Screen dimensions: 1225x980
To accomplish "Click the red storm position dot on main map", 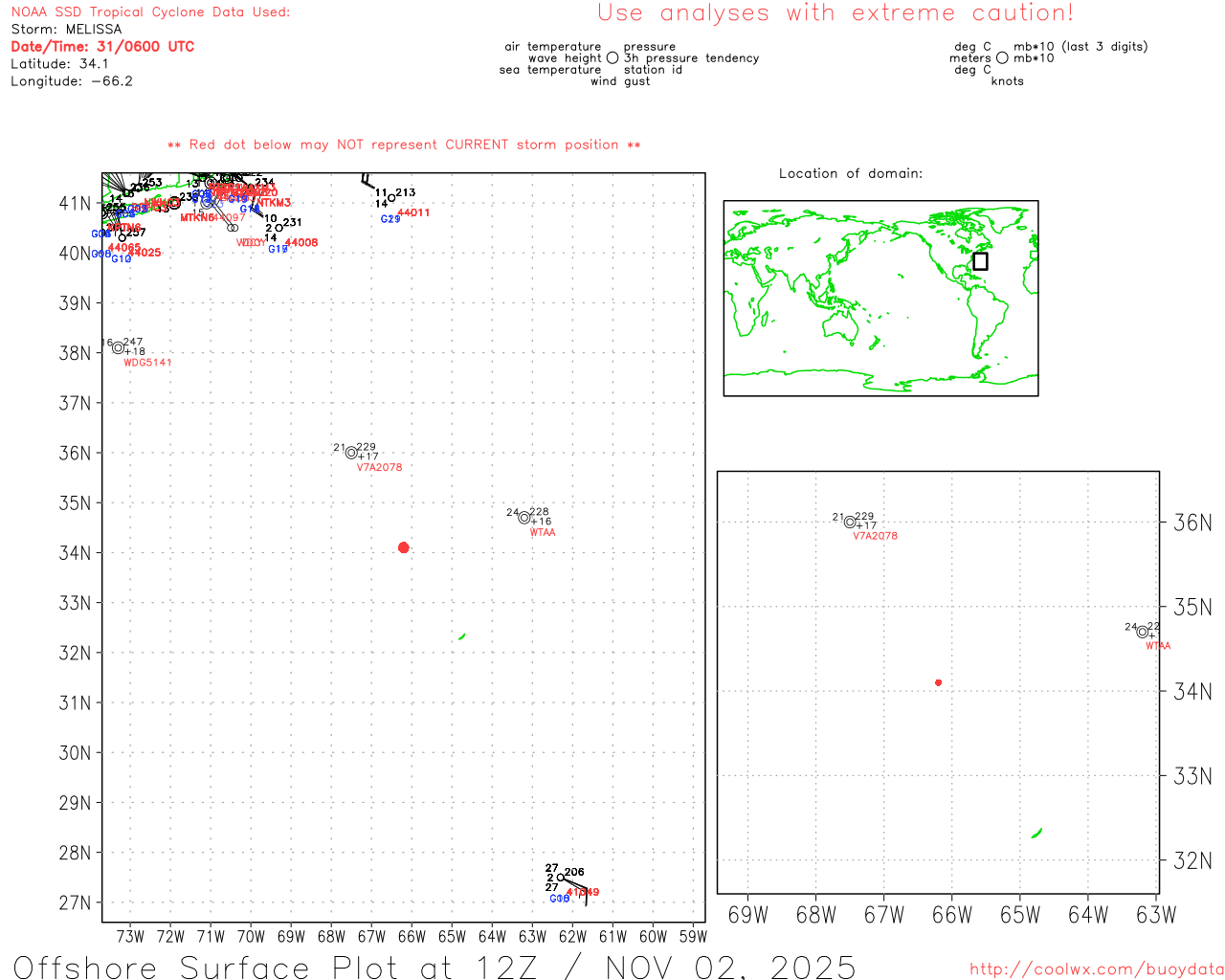I will (403, 547).
